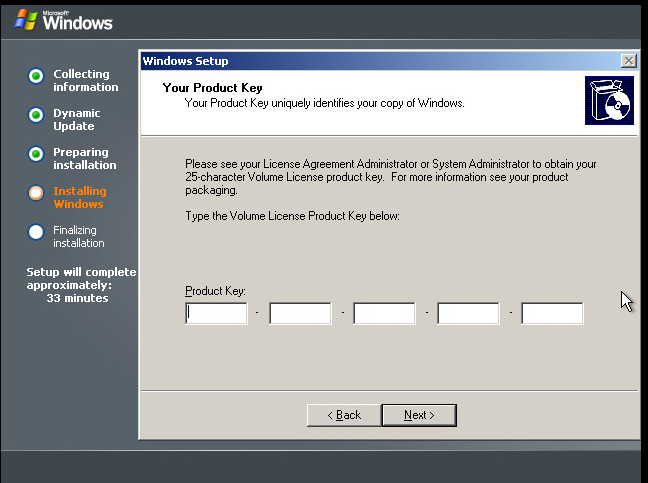Click the Preparing installation step indicator

36,153
